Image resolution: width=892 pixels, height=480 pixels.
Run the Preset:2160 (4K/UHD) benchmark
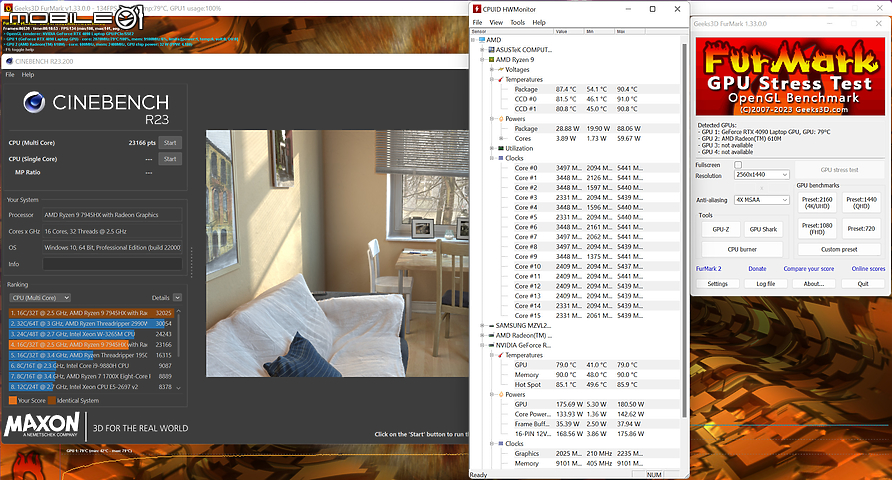click(817, 202)
